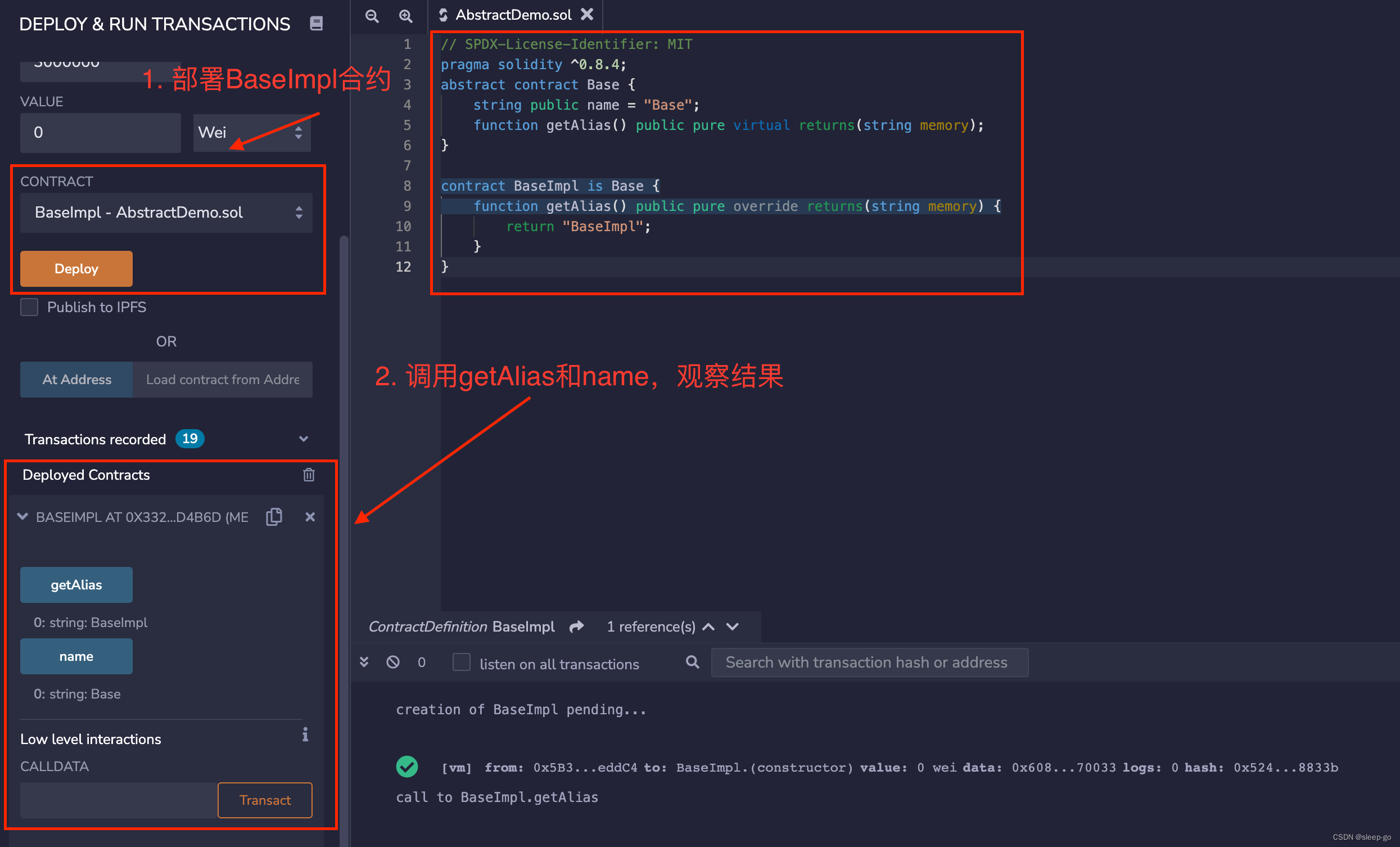The width and height of the screenshot is (1400, 847).
Task: Click the info icon next to Low level interactions
Action: pyautogui.click(x=305, y=735)
